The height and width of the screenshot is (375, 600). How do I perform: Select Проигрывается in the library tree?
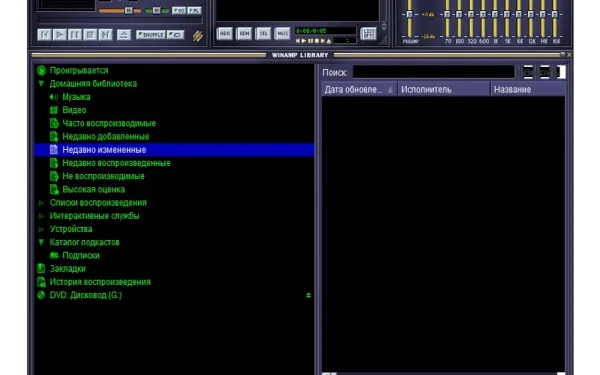click(x=79, y=70)
